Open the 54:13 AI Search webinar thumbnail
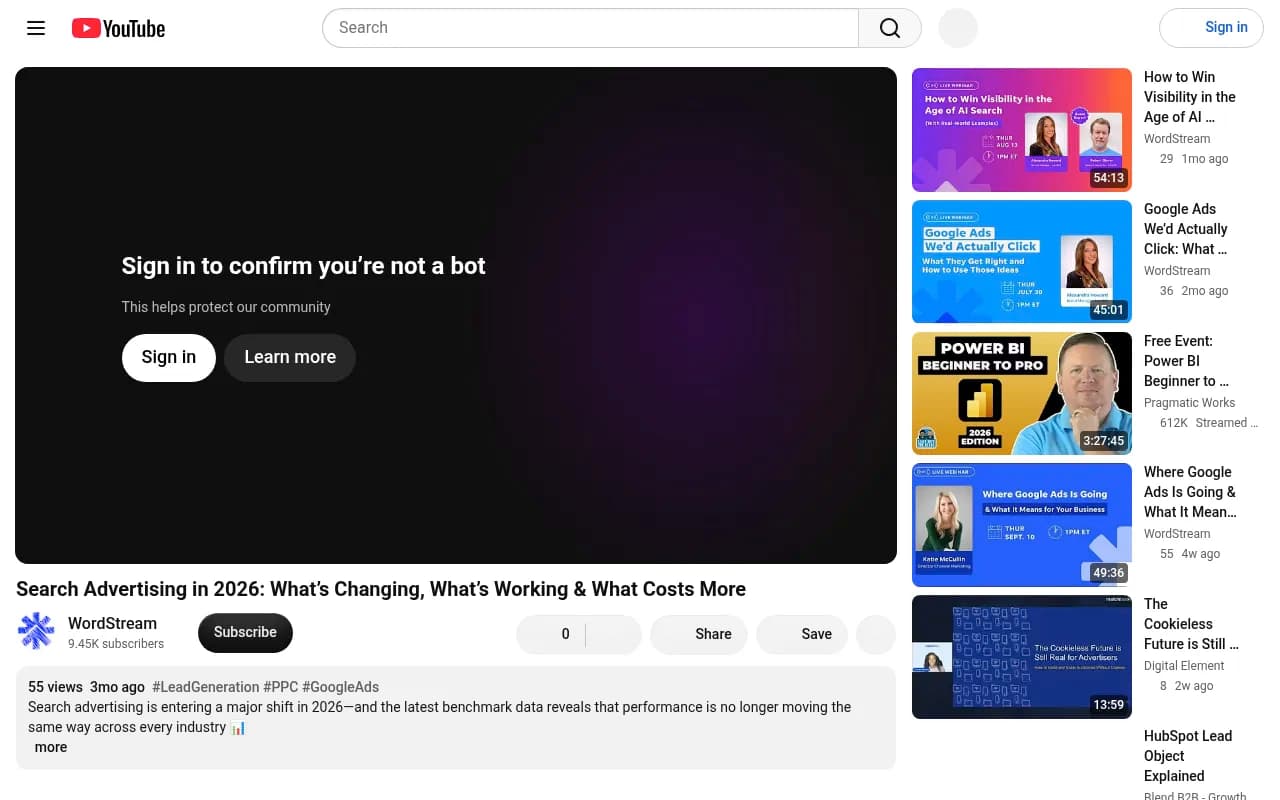The width and height of the screenshot is (1280, 800). [1022, 130]
